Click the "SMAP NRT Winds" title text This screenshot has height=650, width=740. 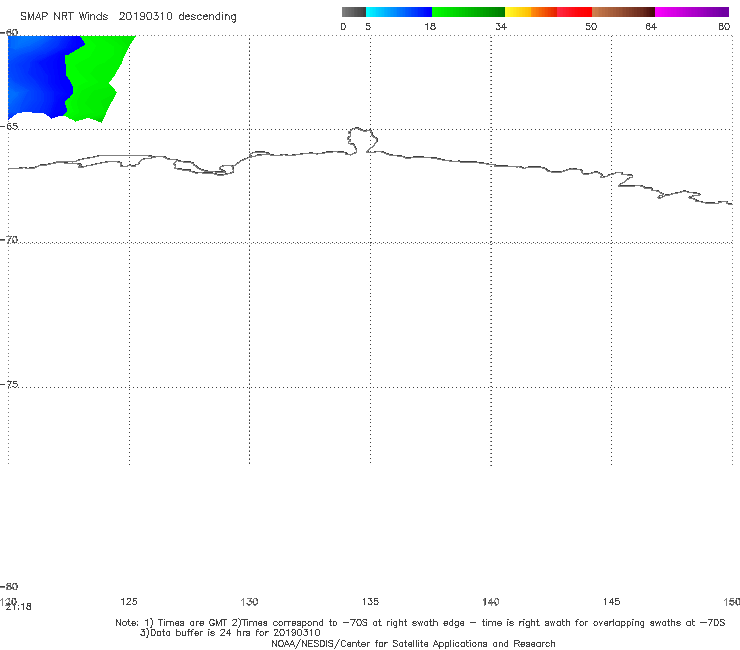64,16
